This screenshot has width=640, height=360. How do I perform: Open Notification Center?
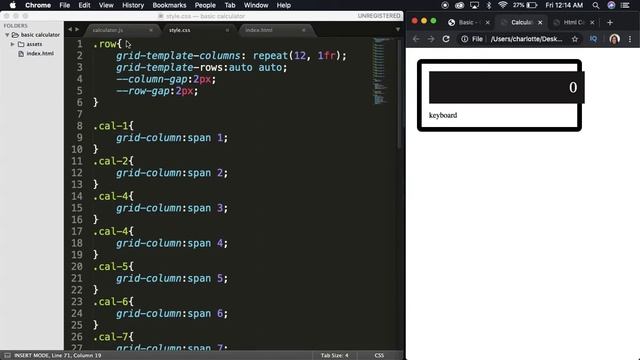[625, 5]
